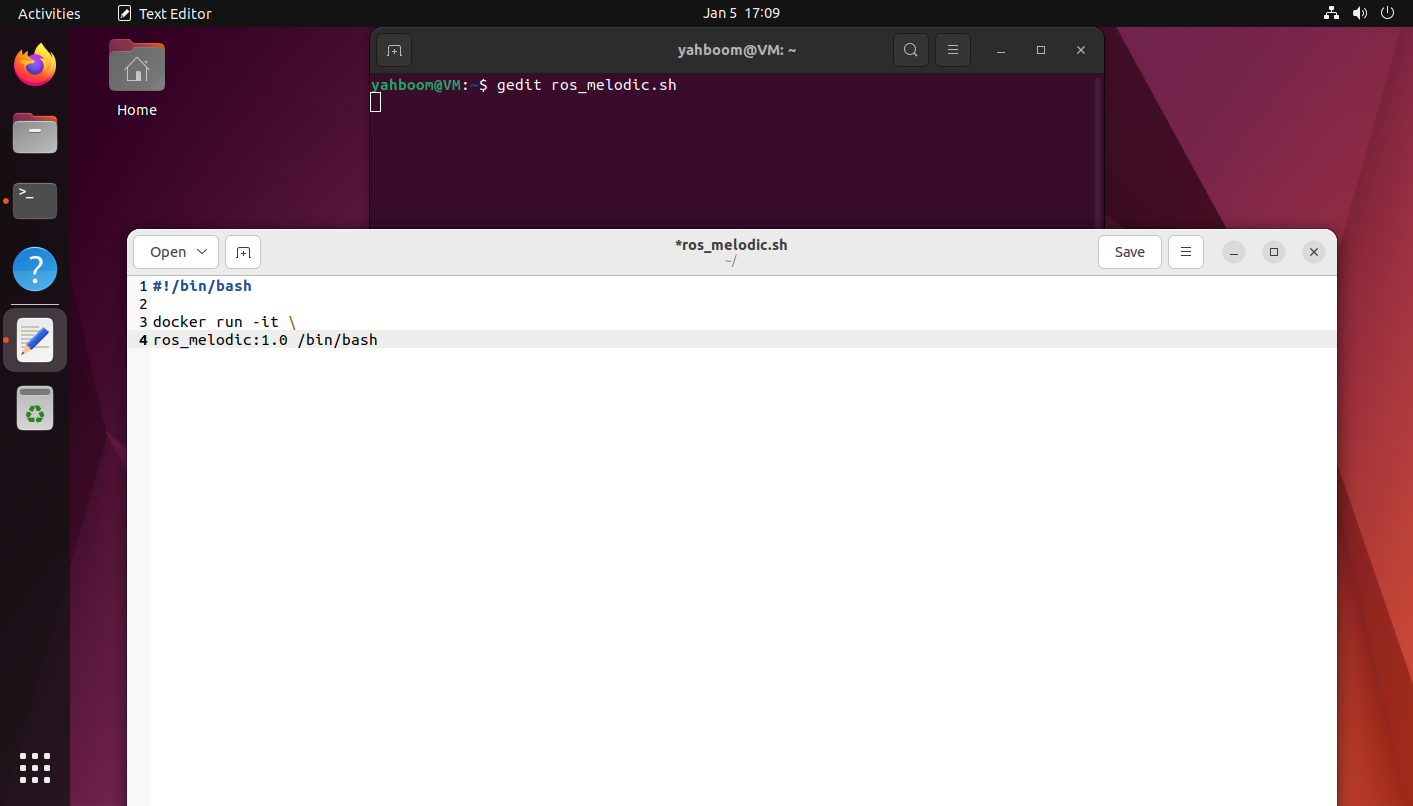The image size is (1413, 806).
Task: Open the Trash dock icon
Action: tap(35, 408)
